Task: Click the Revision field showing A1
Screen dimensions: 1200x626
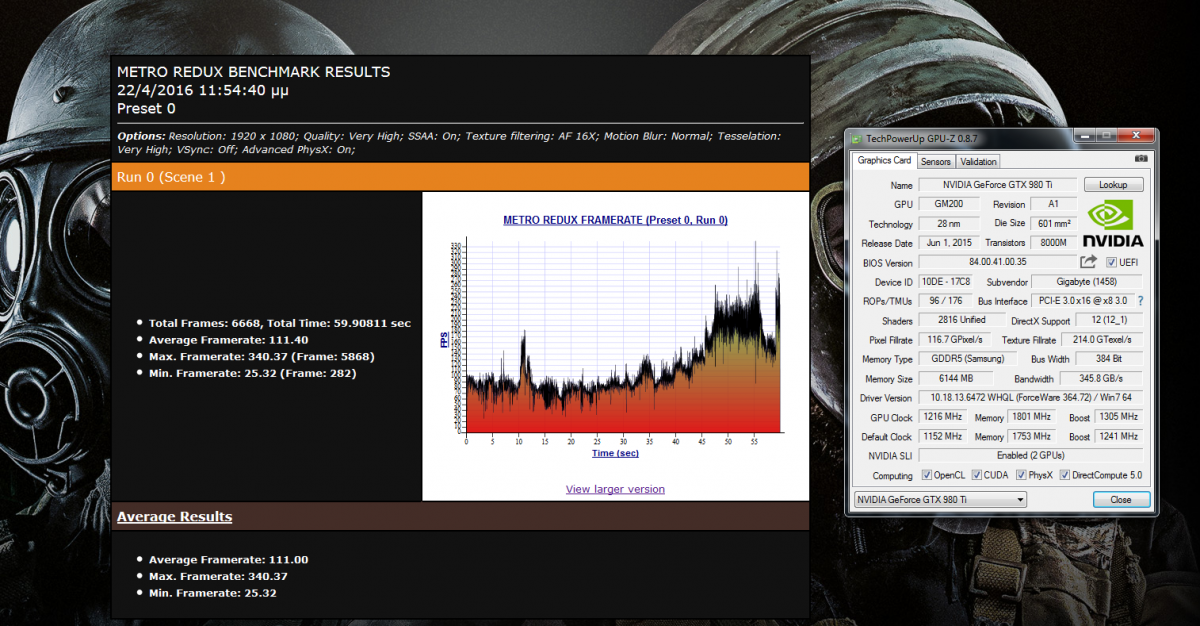Action: 1054,204
